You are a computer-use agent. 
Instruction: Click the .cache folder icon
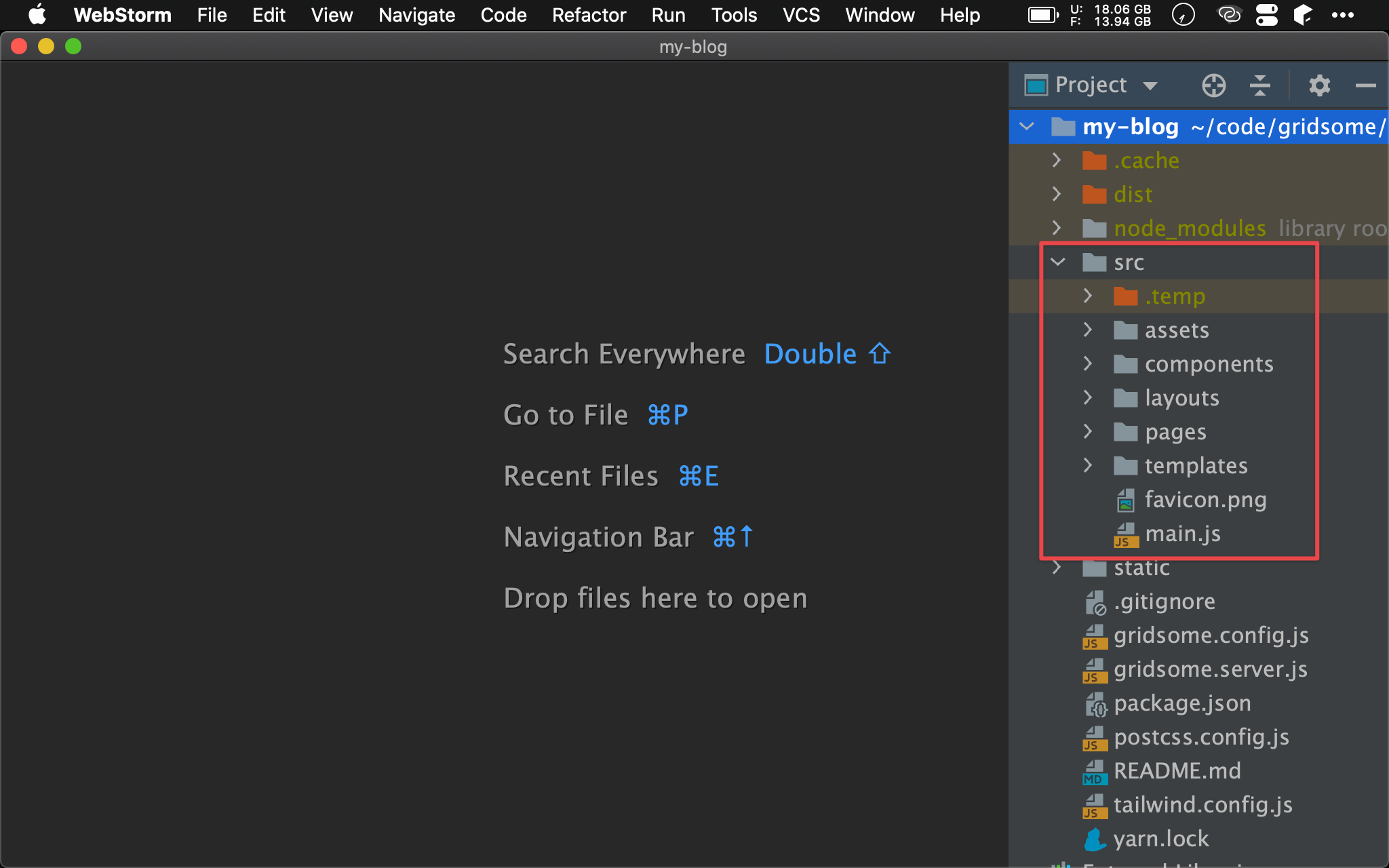(1094, 161)
